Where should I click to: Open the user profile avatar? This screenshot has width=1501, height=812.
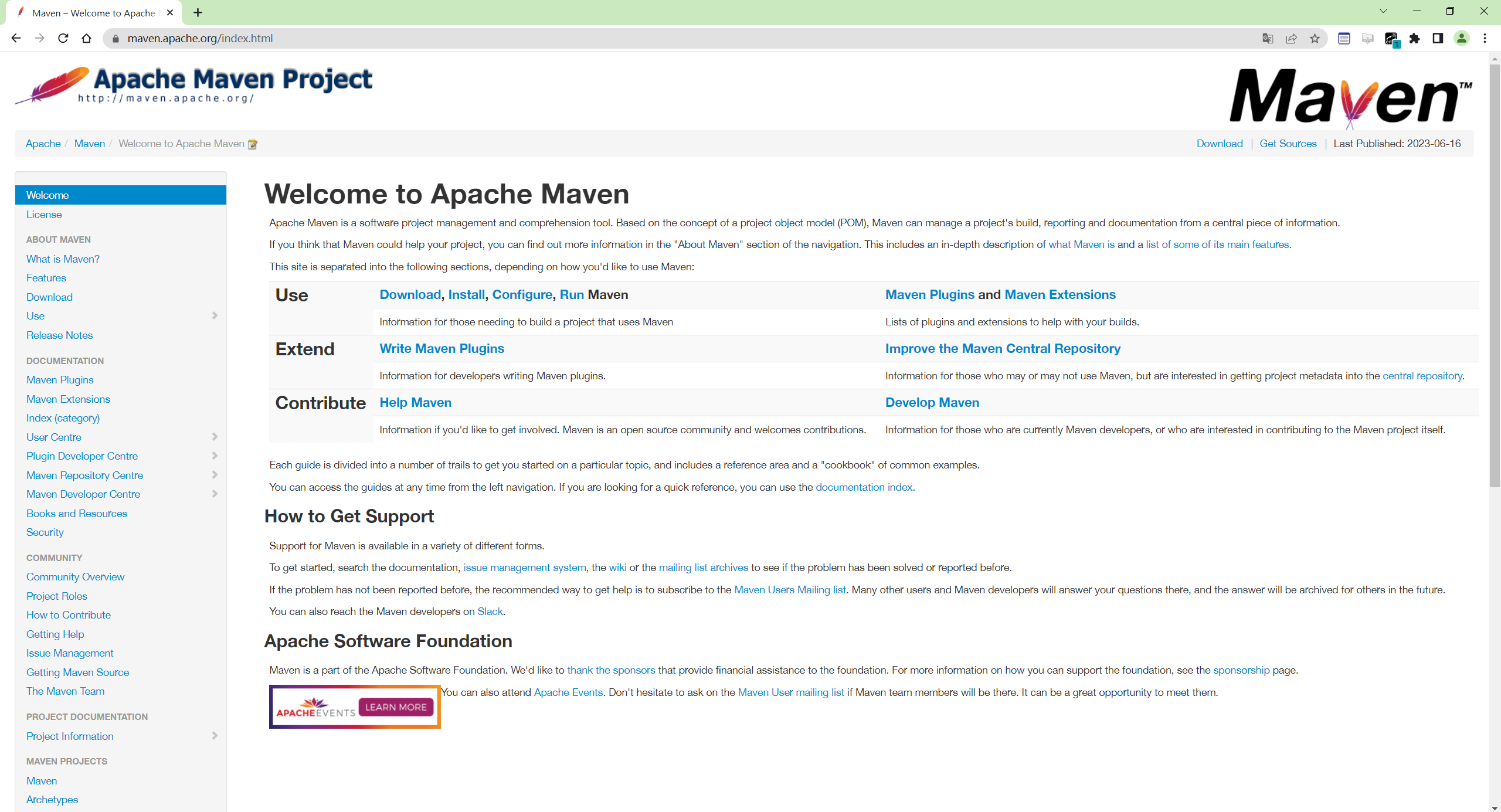1462,39
